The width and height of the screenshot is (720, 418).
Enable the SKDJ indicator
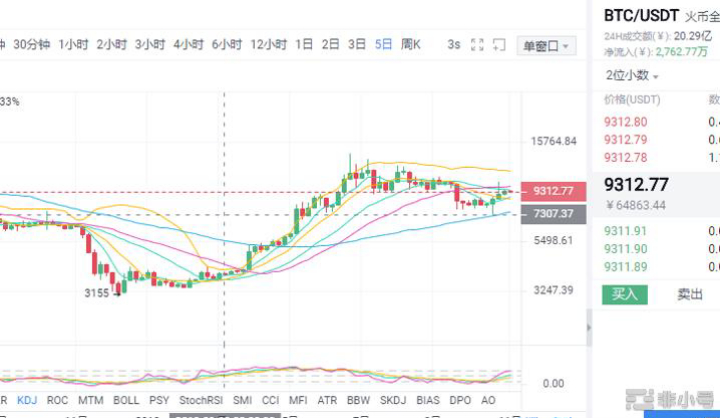[393, 401]
